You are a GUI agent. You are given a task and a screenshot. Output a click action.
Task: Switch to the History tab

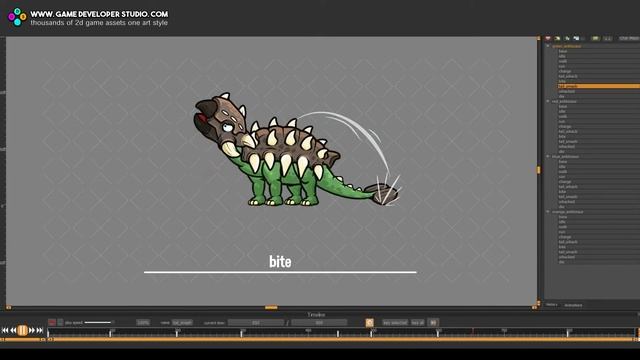(551, 305)
